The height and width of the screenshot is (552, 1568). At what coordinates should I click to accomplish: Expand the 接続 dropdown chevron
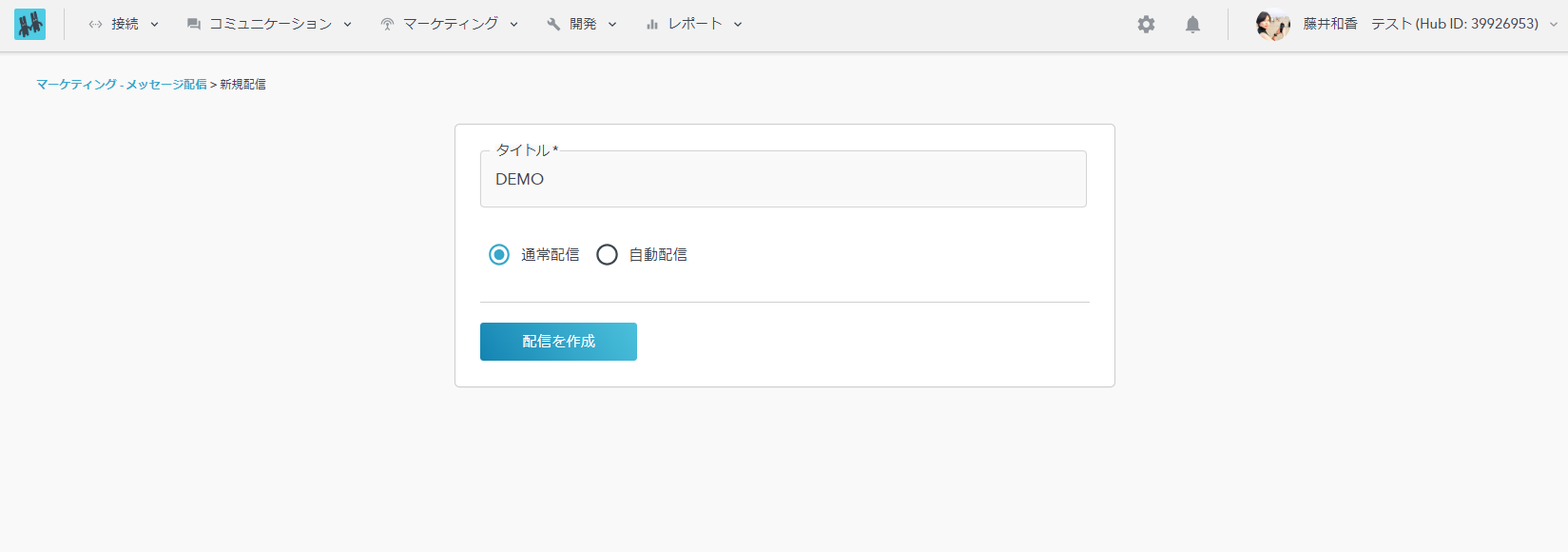point(155,25)
